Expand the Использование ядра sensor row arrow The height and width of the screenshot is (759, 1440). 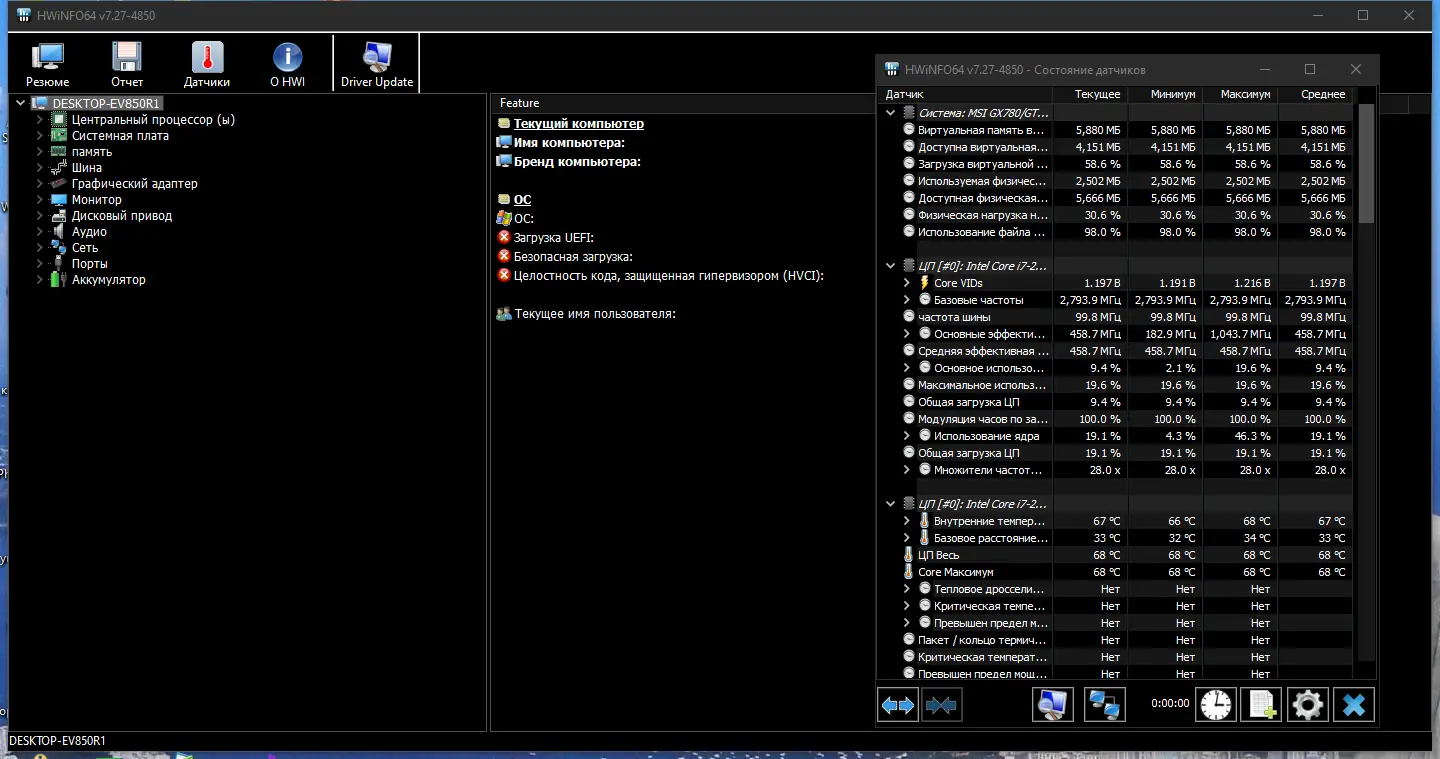(907, 436)
